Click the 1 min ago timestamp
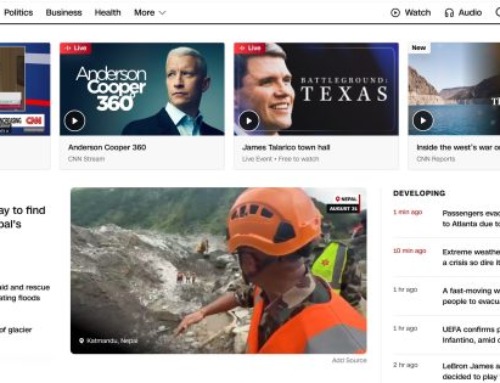The height and width of the screenshot is (383, 500). [408, 212]
